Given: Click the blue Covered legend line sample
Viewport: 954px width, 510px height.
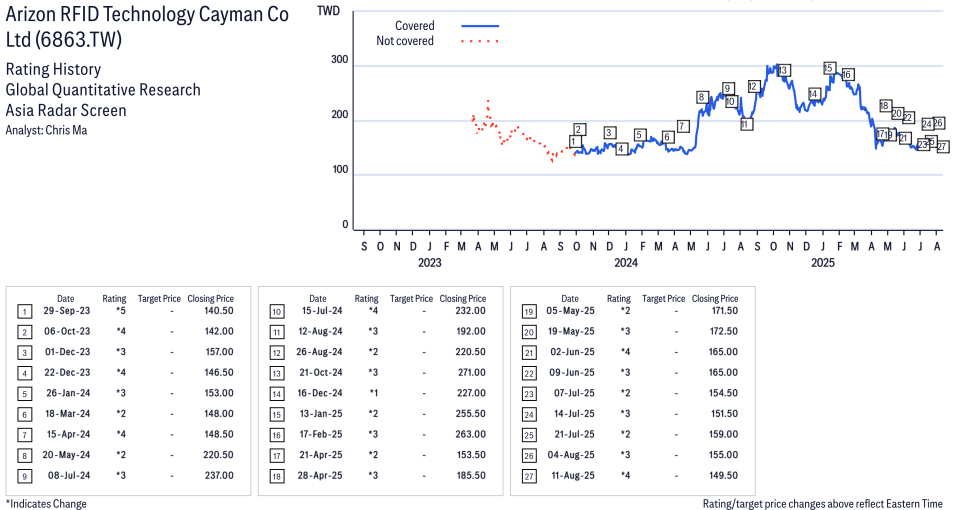Looking at the screenshot, I should point(480,26).
